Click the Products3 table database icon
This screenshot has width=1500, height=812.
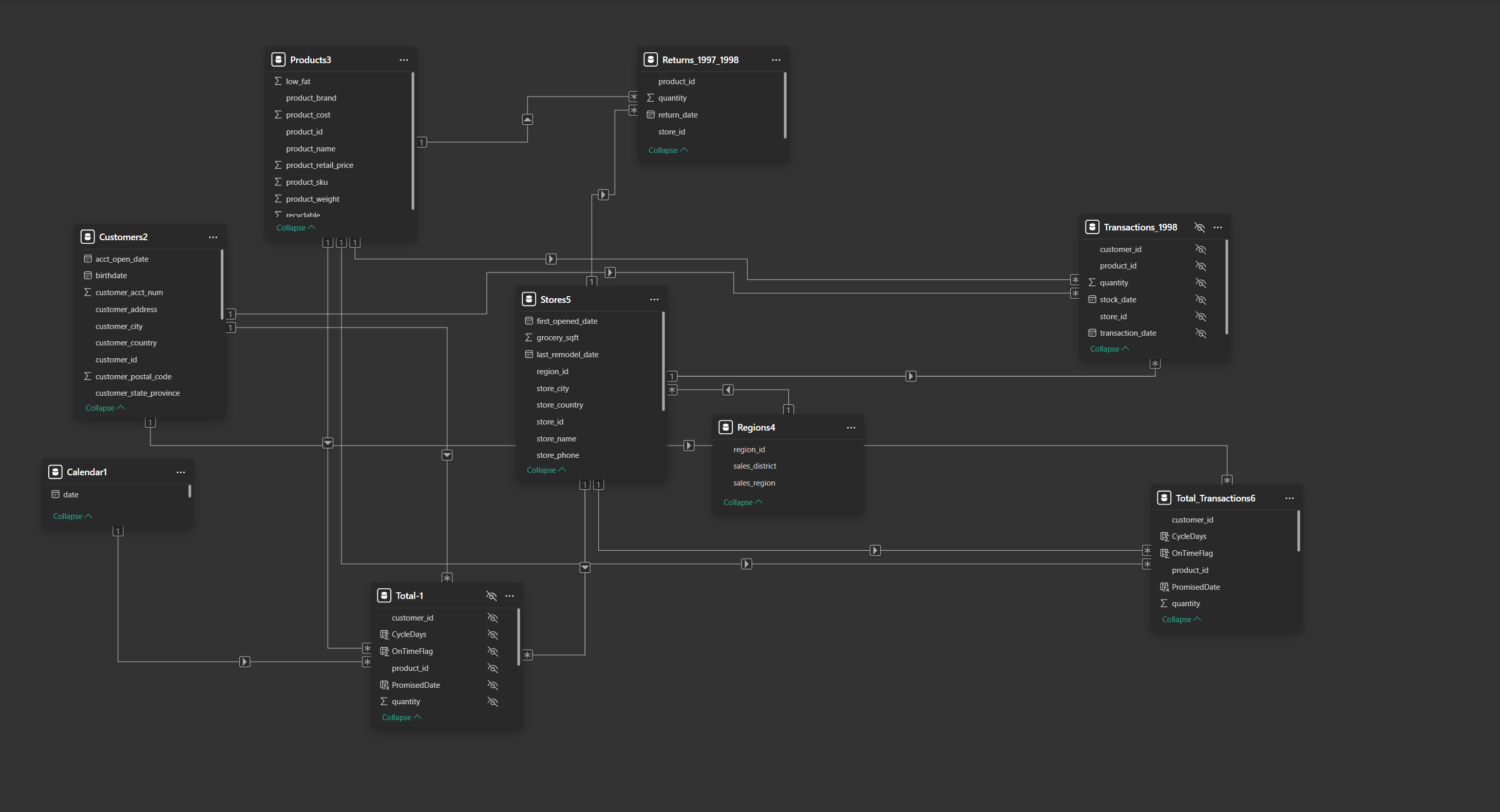pyautogui.click(x=278, y=60)
